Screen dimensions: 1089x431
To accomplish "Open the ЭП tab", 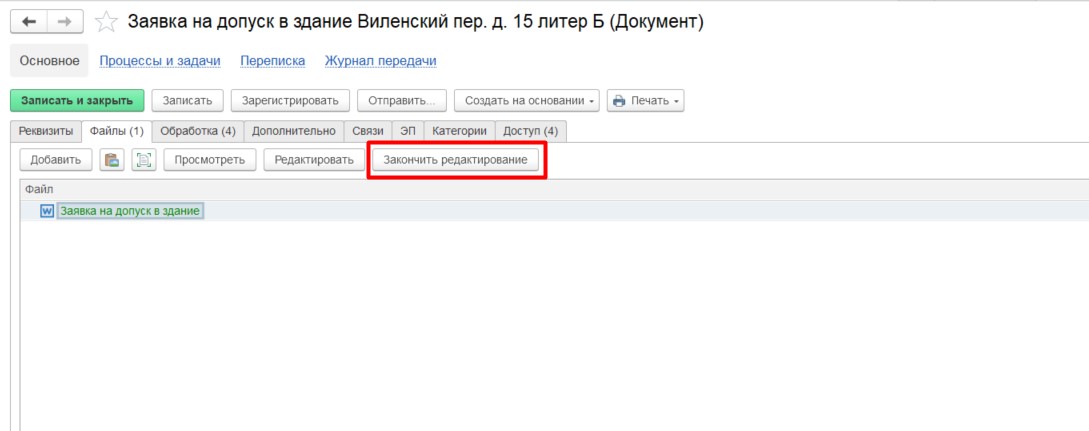I will 408,131.
